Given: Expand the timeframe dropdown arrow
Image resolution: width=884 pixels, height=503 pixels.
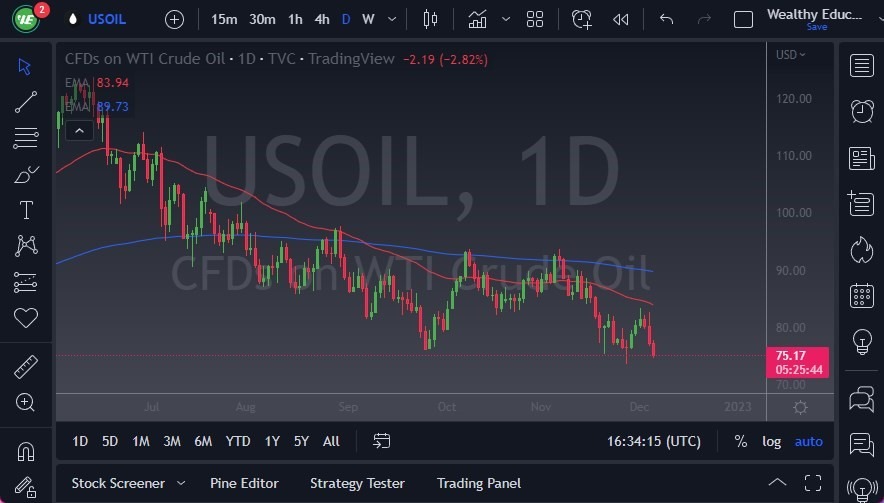Looking at the screenshot, I should point(392,20).
